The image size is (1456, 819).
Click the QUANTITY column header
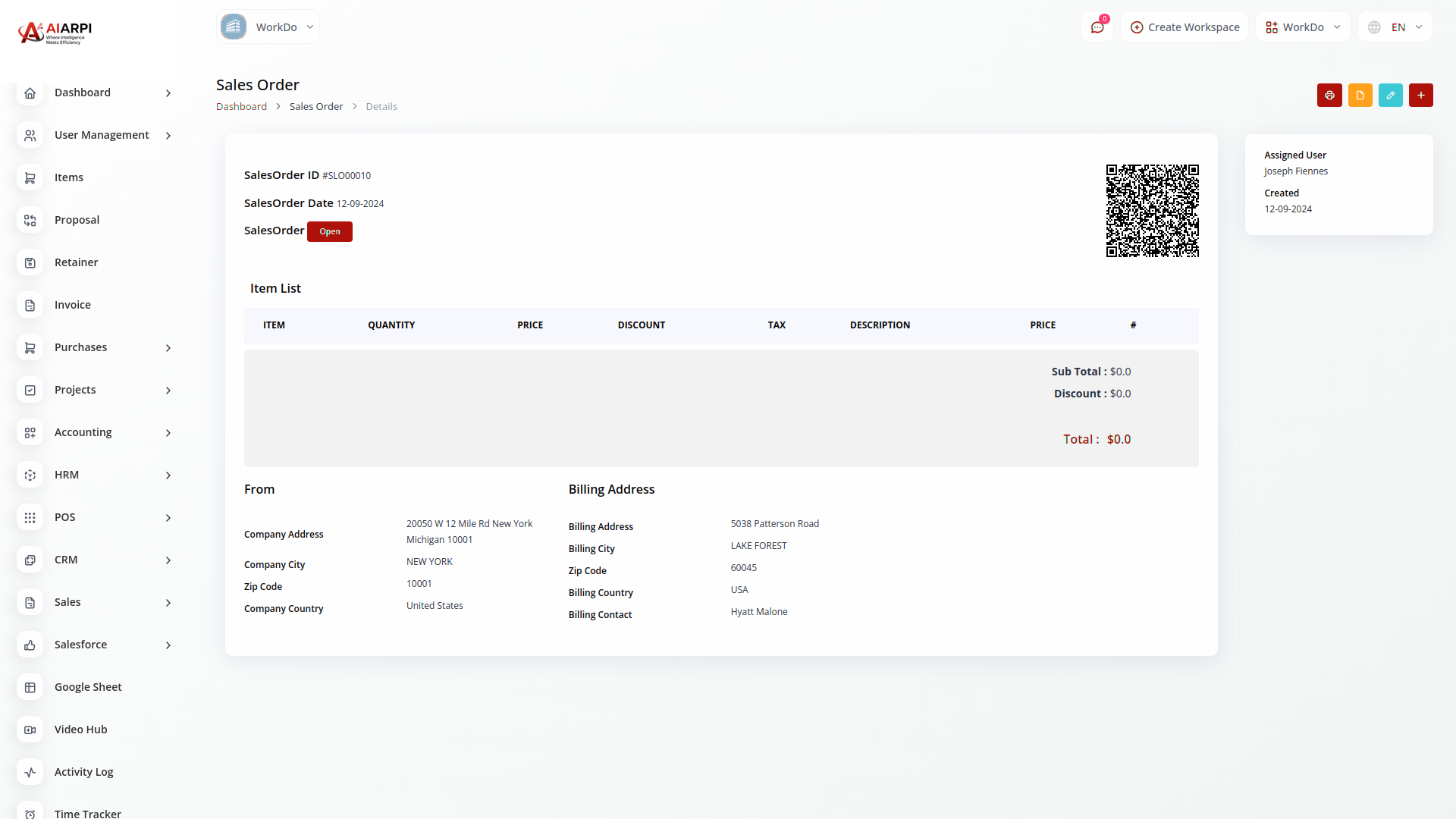pos(391,325)
